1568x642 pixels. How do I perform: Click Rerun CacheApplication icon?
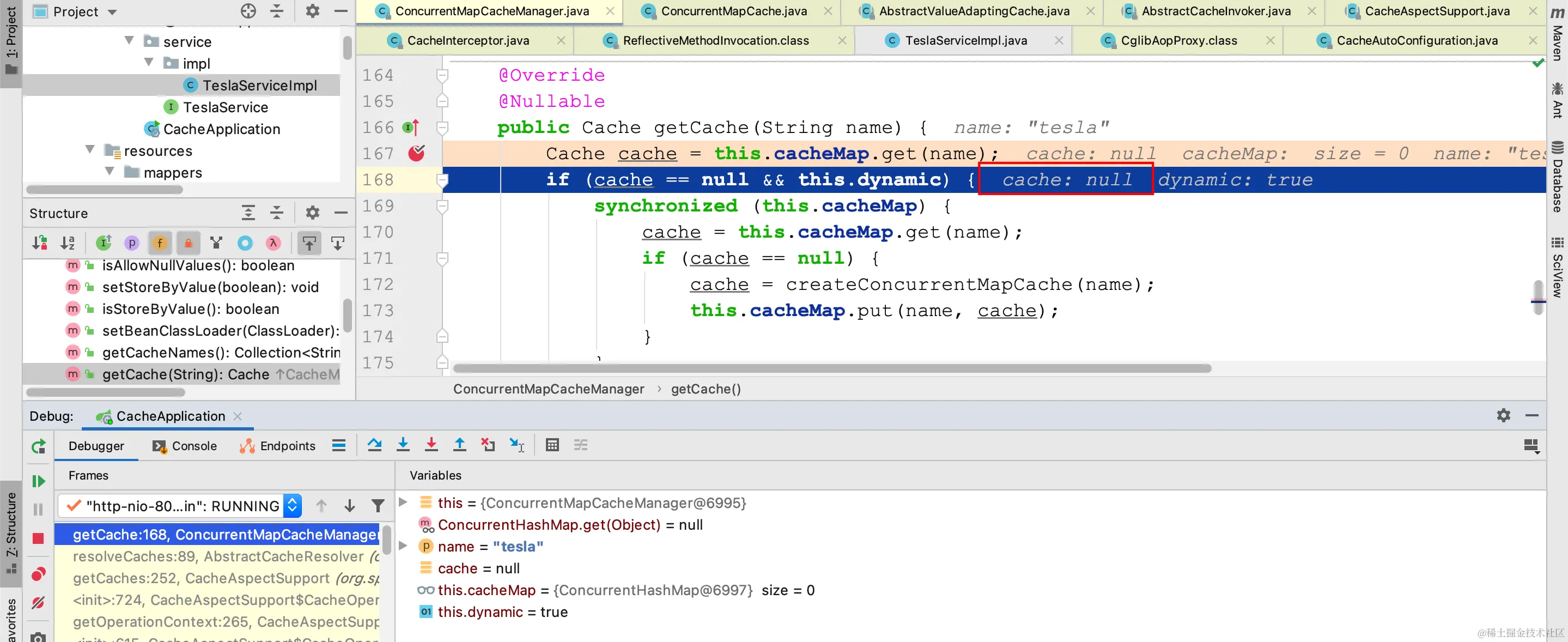tap(38, 446)
